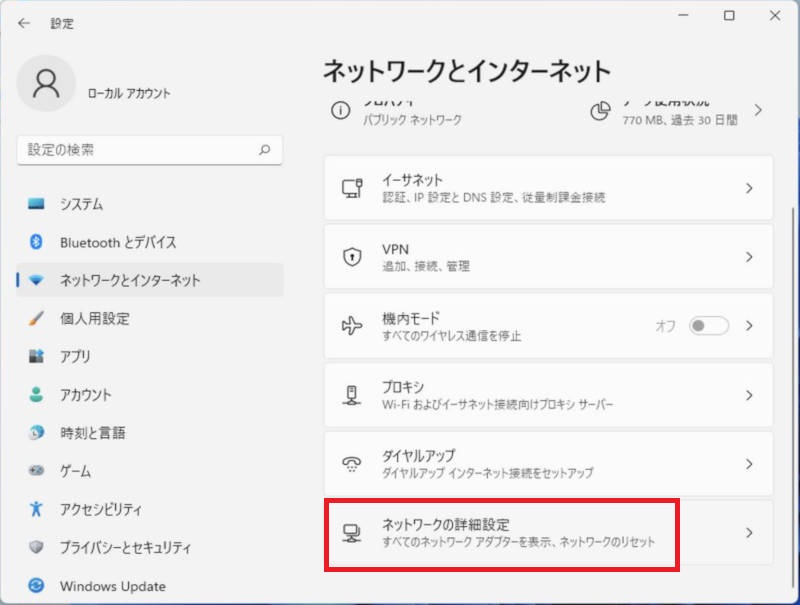Click the プロキシ server icon

click(x=352, y=395)
